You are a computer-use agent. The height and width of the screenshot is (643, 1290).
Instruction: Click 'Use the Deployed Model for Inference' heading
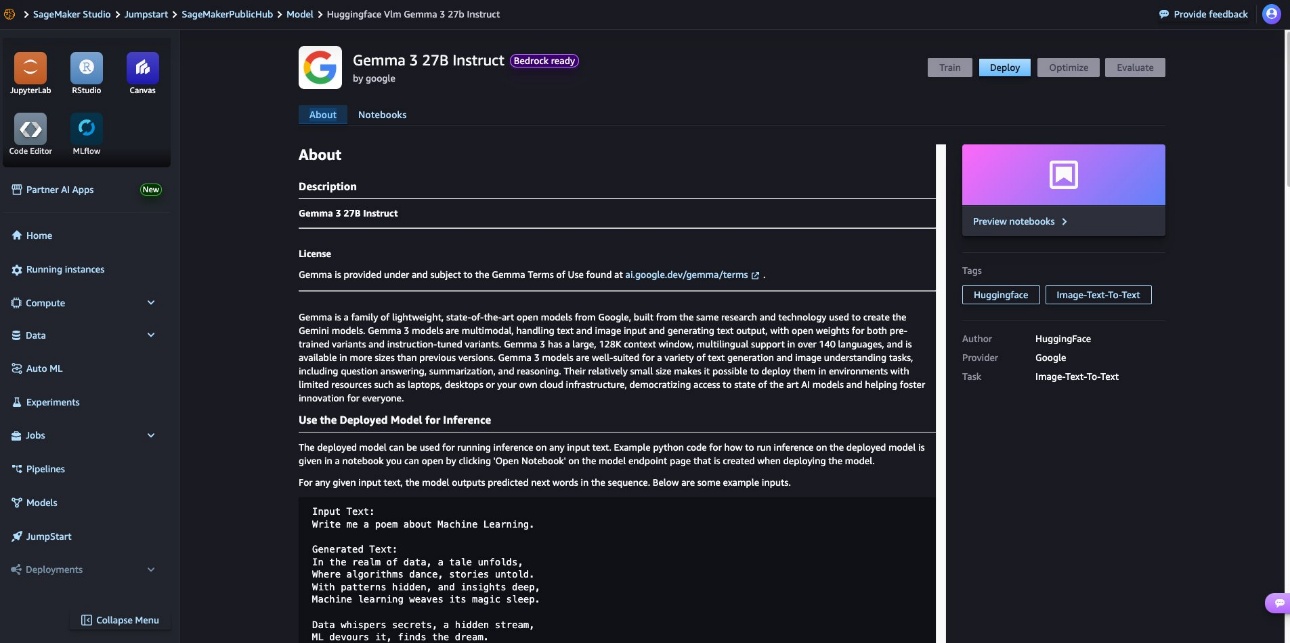click(x=395, y=420)
